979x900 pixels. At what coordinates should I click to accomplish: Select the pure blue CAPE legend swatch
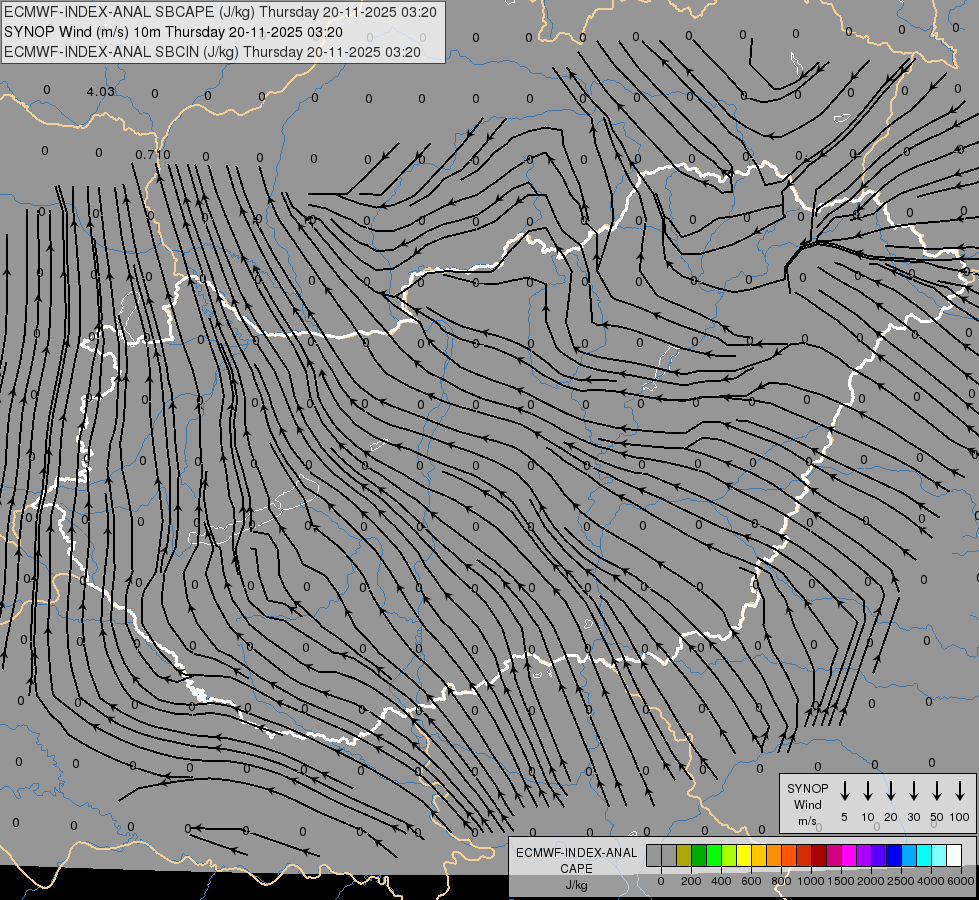894,855
